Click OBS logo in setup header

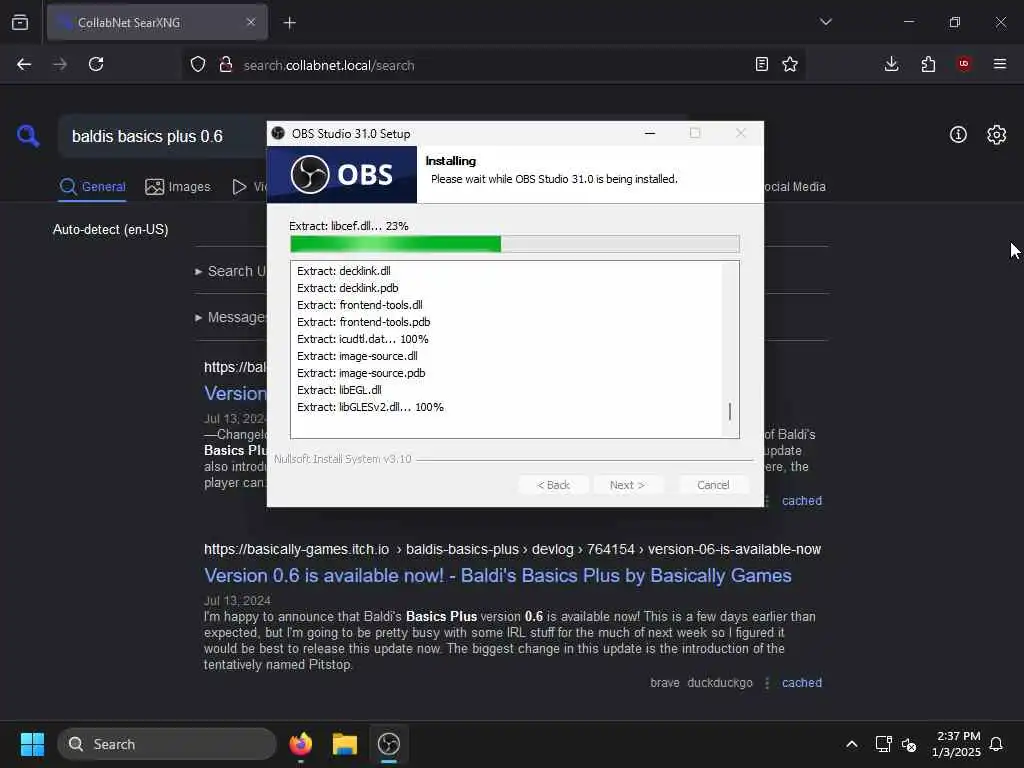[342, 174]
